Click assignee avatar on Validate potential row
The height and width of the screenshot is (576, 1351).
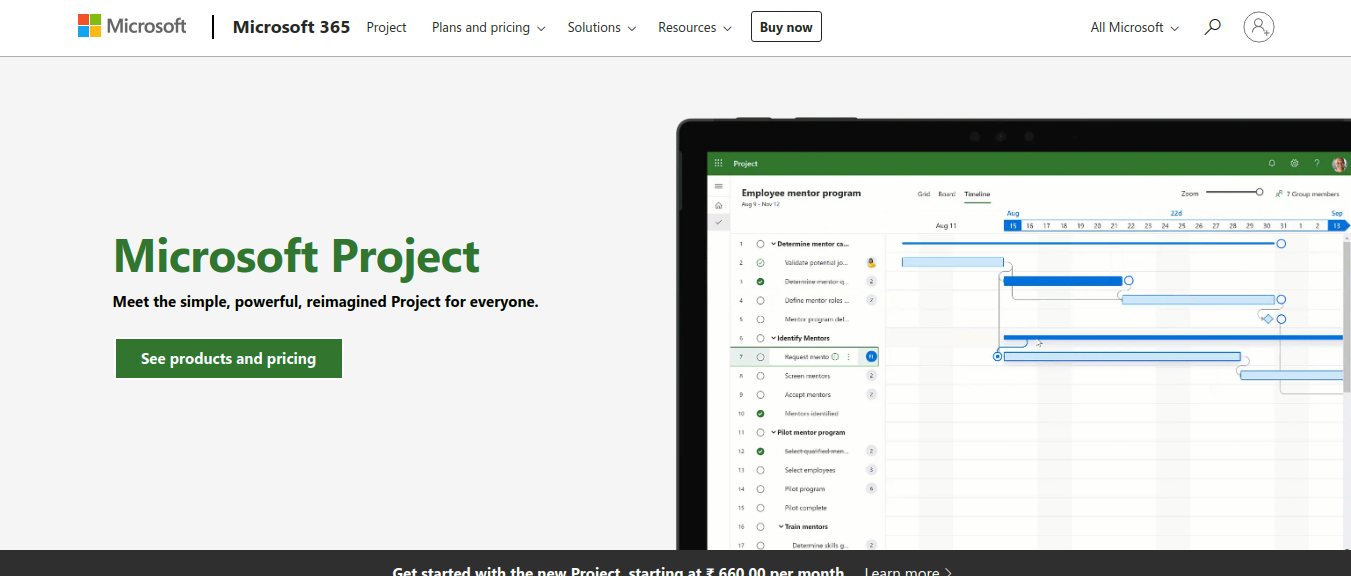[x=871, y=263]
